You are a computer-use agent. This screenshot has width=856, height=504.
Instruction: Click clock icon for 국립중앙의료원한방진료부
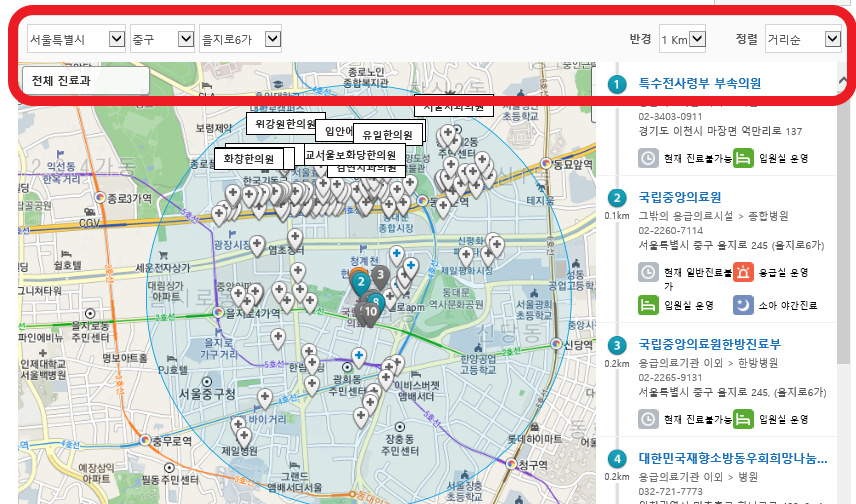pyautogui.click(x=648, y=419)
